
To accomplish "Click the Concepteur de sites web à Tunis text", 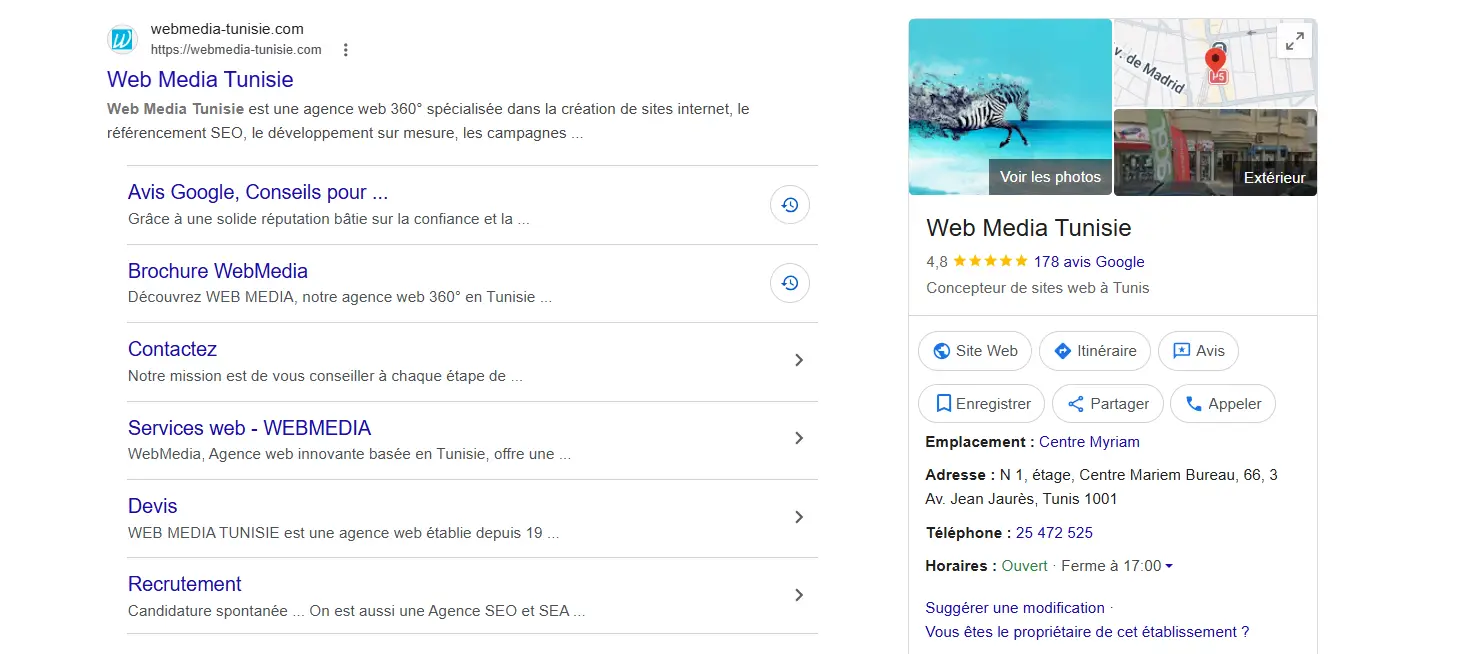I will 1038,288.
